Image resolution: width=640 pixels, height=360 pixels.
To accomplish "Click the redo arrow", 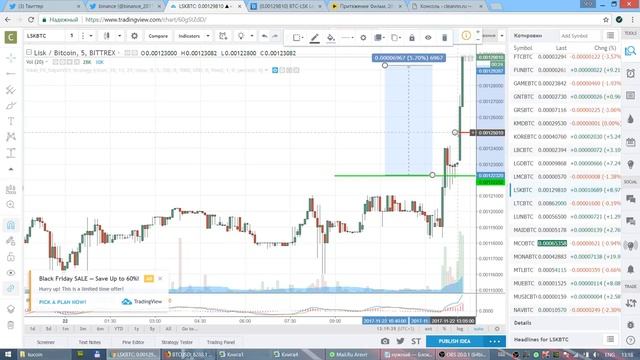I will click(x=275, y=36).
